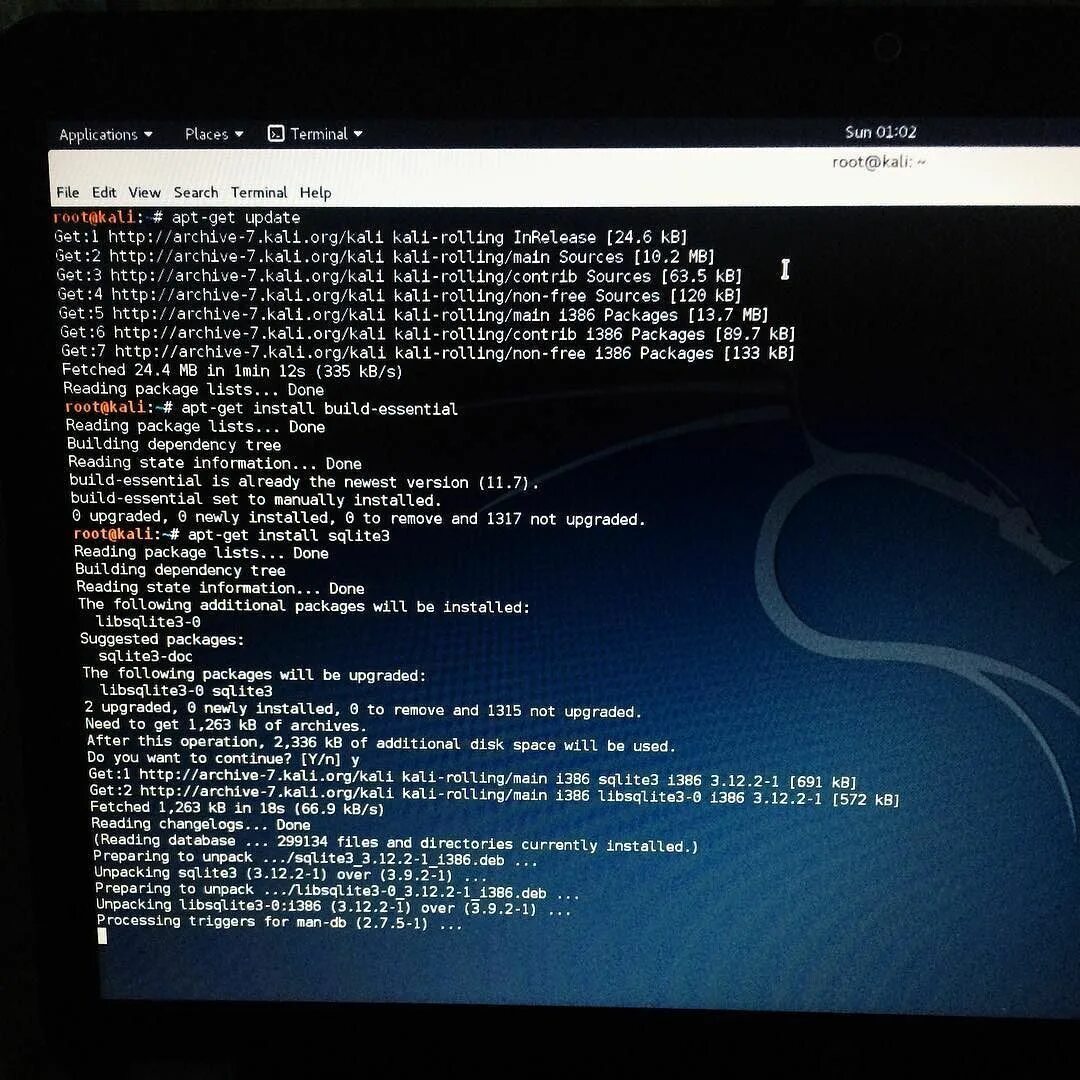This screenshot has width=1080, height=1080.
Task: Expand the Applications dropdown arrow
Action: pos(148,134)
